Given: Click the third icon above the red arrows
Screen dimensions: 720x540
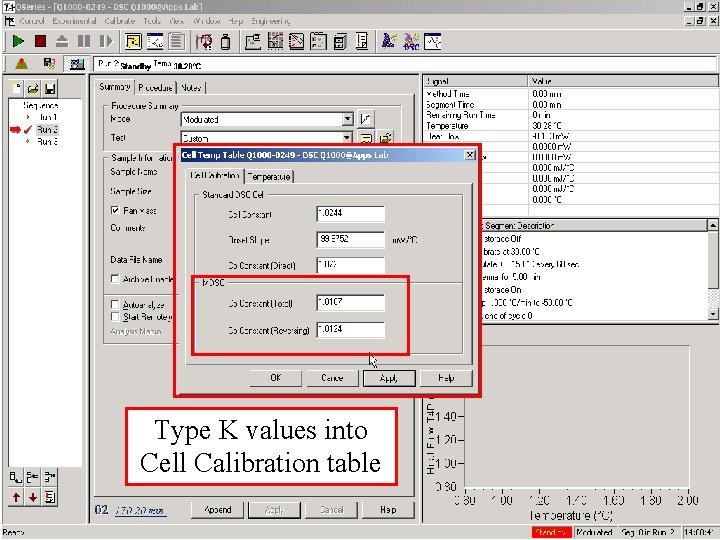Looking at the screenshot, I should [x=50, y=478].
